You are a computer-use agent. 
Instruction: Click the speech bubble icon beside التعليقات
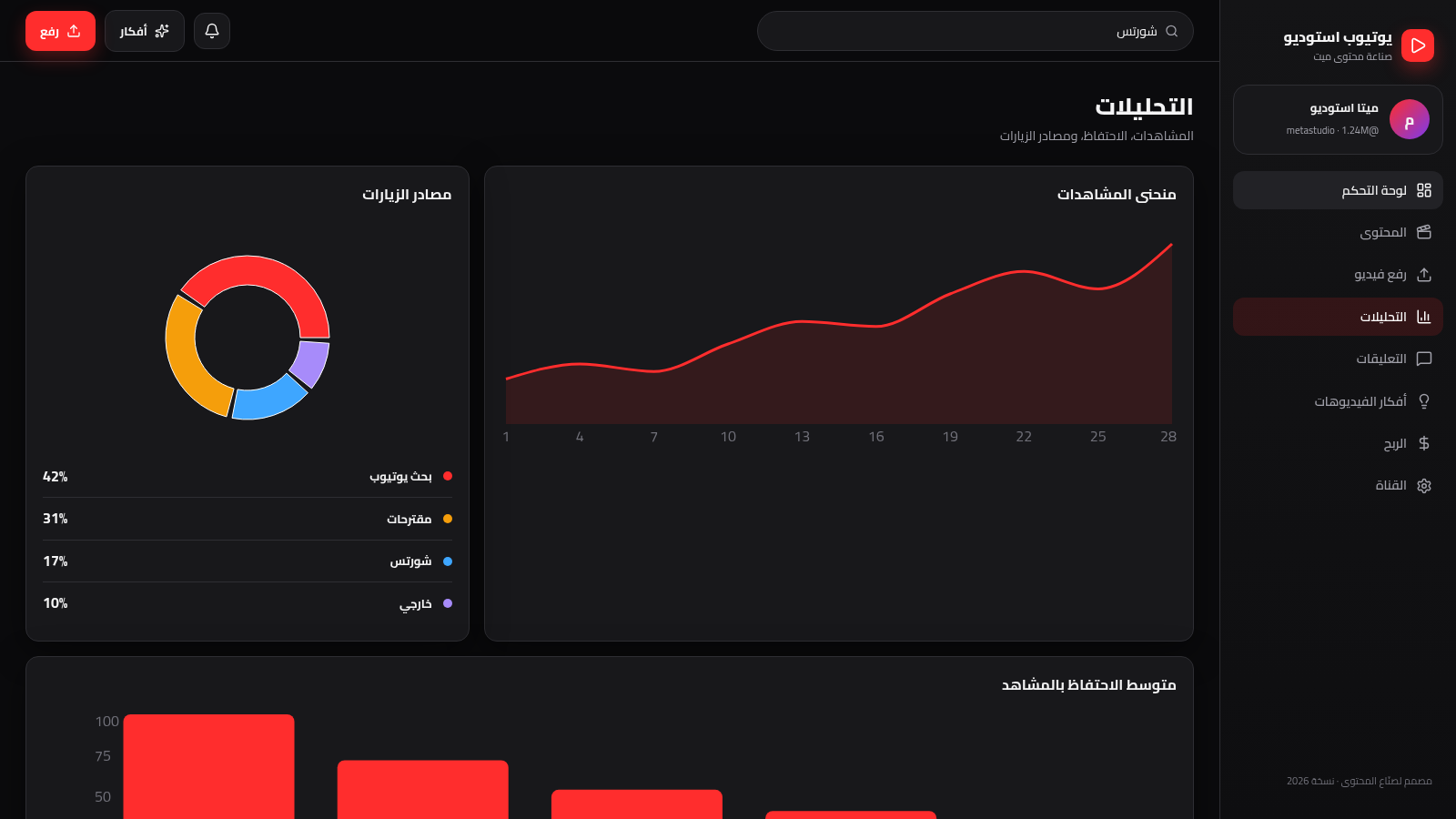[1424, 359]
